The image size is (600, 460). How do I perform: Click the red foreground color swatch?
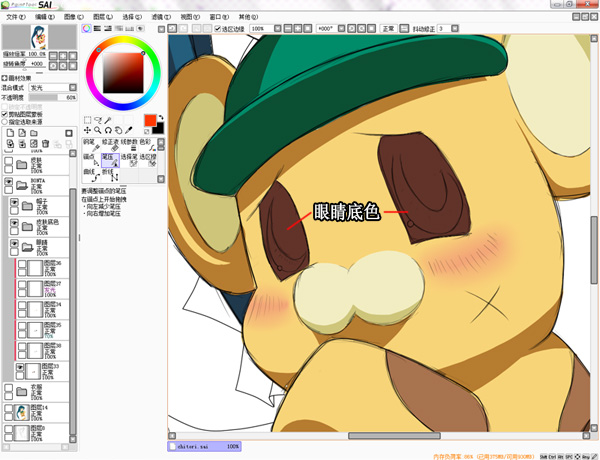click(x=150, y=121)
